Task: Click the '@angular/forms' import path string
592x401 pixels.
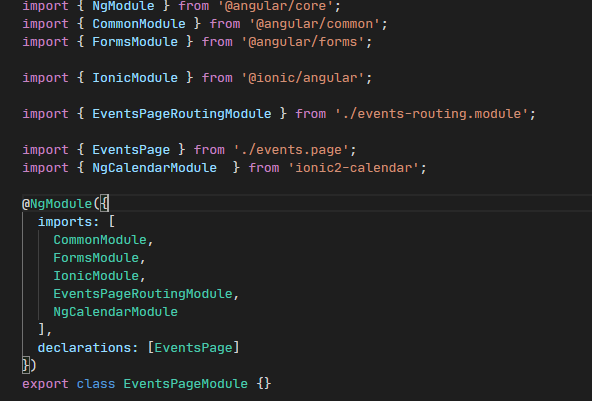Action: [303, 42]
